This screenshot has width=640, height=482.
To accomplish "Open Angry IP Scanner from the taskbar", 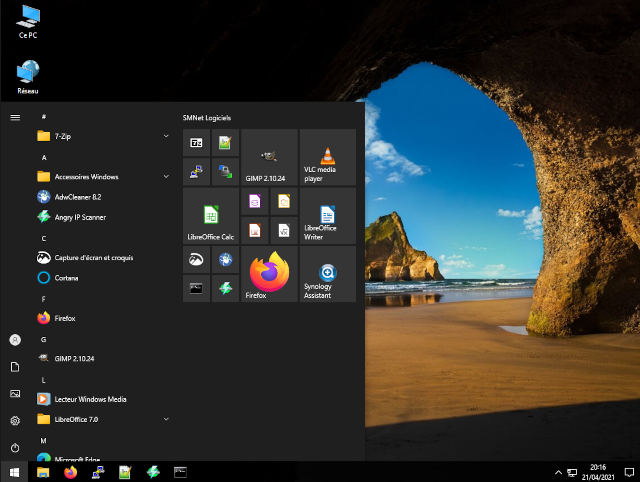I will coord(153,472).
